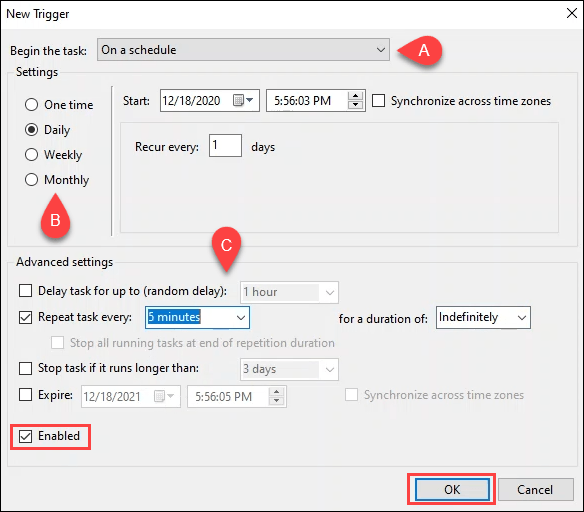Click the Begin the task label
Screen dimensions: 584x512
click(x=48, y=51)
